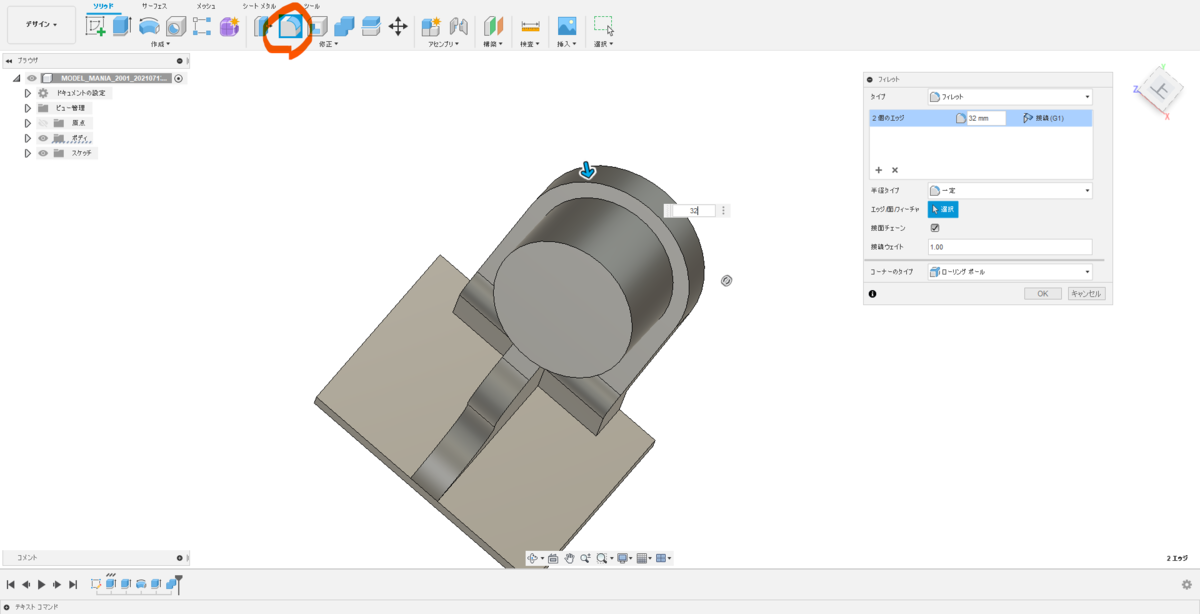Switch to the サーフェス tab
Viewport: 1200px width, 614px height.
(153, 5)
